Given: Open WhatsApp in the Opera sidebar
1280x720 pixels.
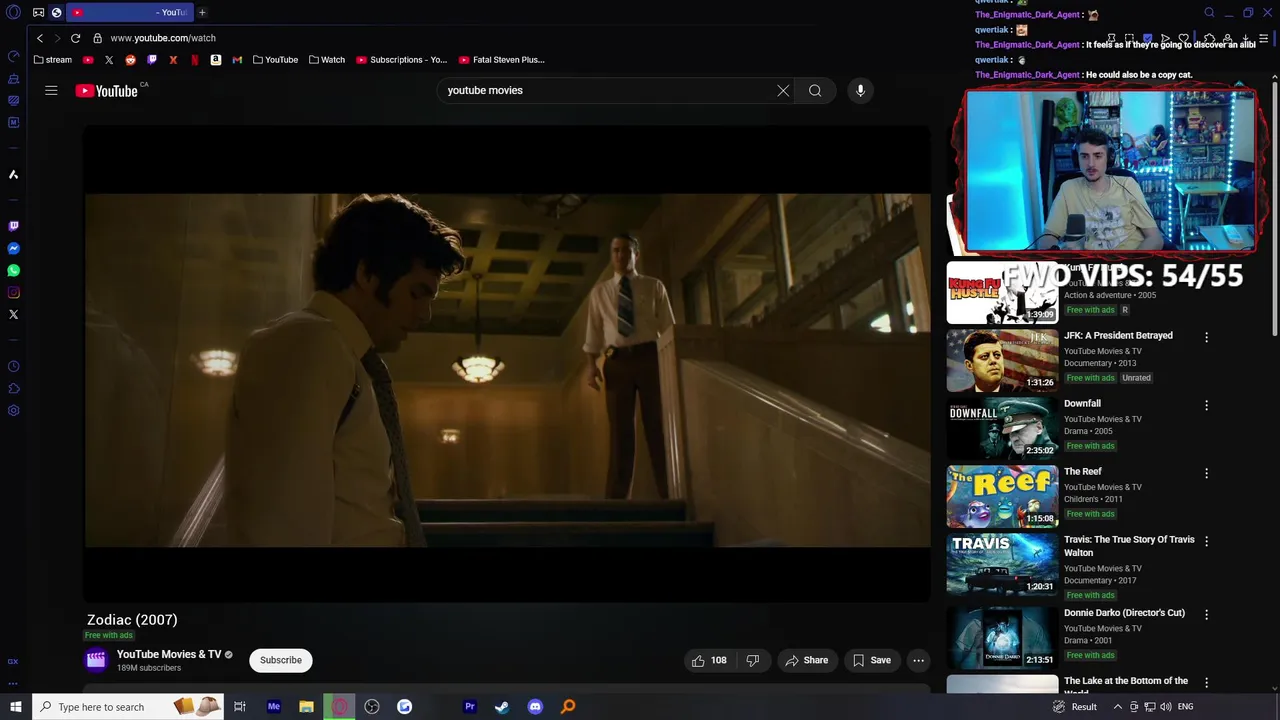Looking at the screenshot, I should tap(13, 270).
